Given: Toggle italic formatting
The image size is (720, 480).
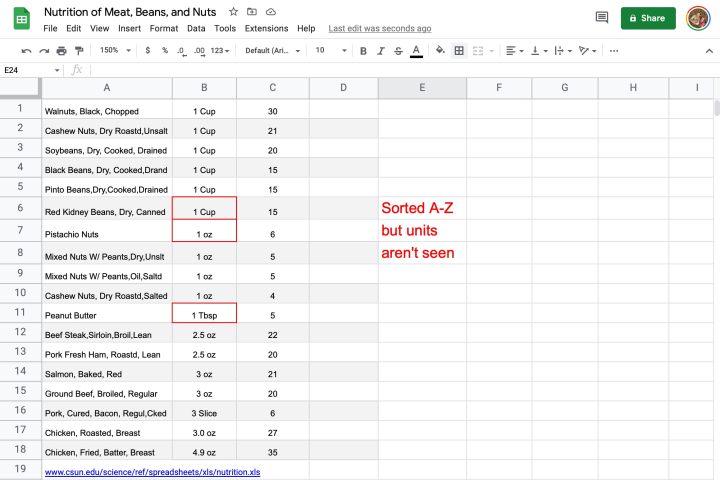Looking at the screenshot, I should pos(381,51).
